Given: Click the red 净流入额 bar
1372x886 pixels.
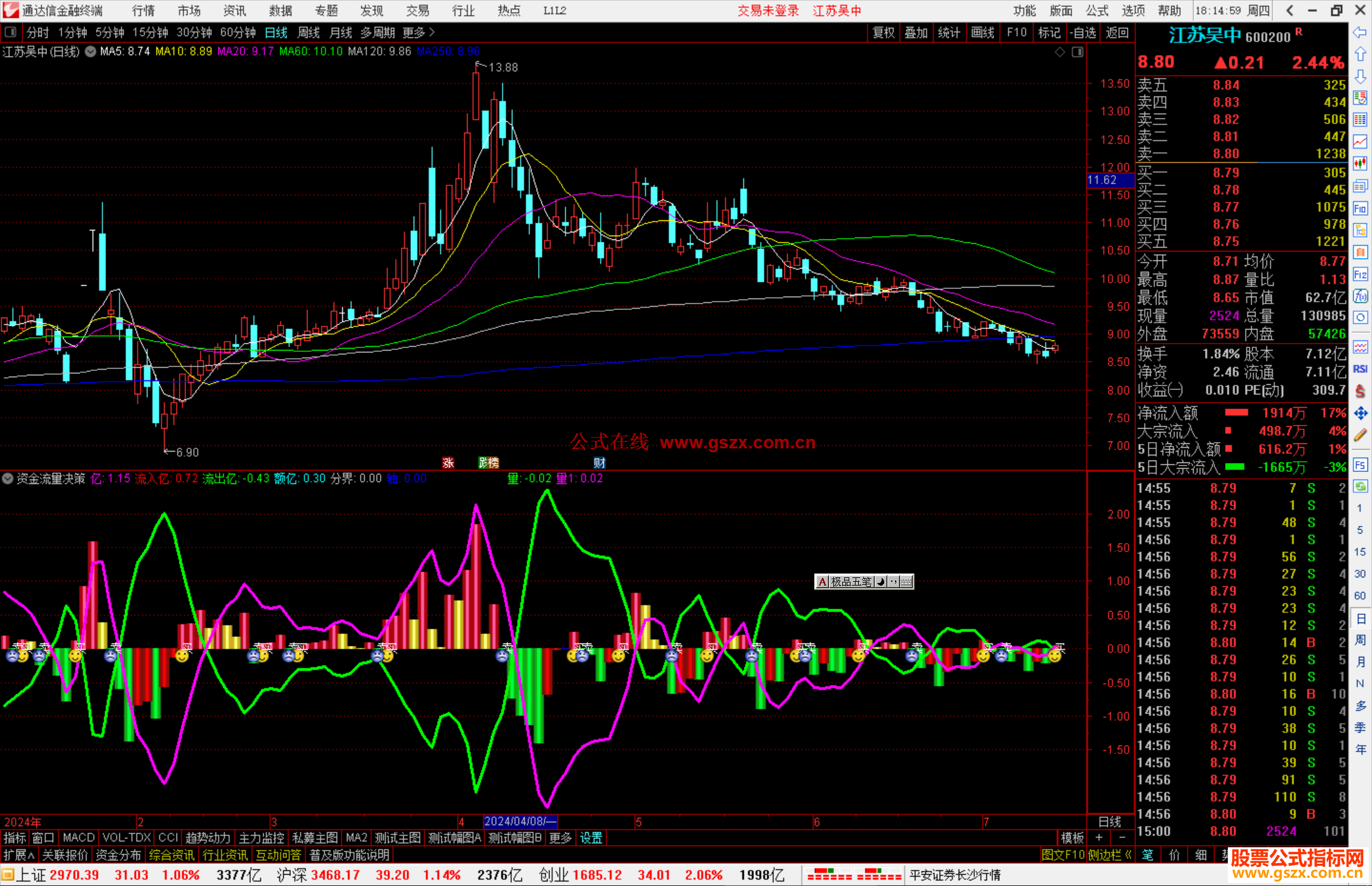Looking at the screenshot, I should 1236,413.
